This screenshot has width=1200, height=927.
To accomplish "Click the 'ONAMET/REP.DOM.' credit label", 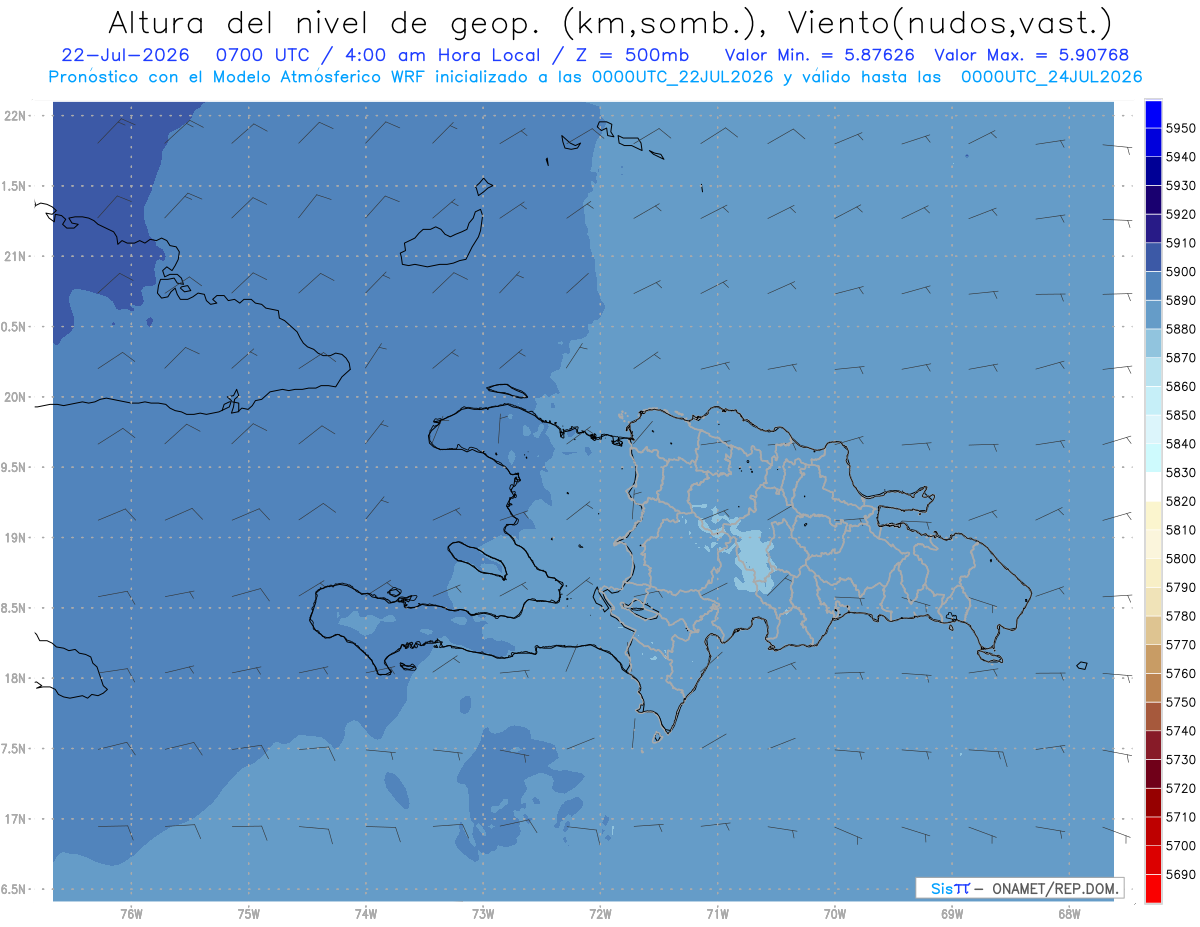I will [1054, 888].
